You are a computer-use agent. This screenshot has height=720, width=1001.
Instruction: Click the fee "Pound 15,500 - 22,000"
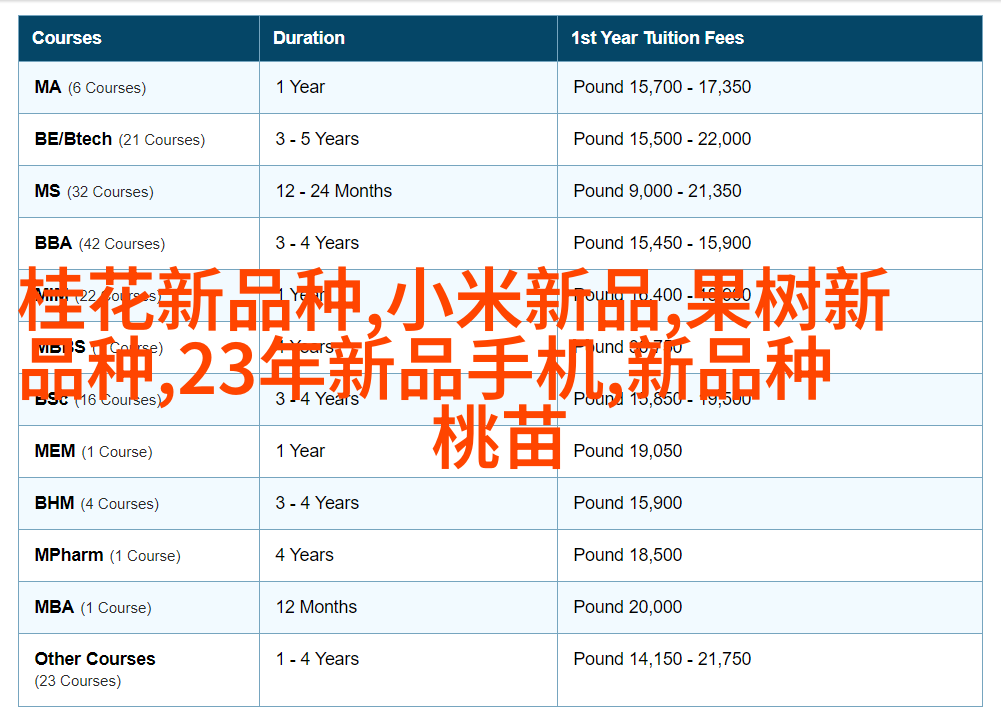[x=662, y=139]
